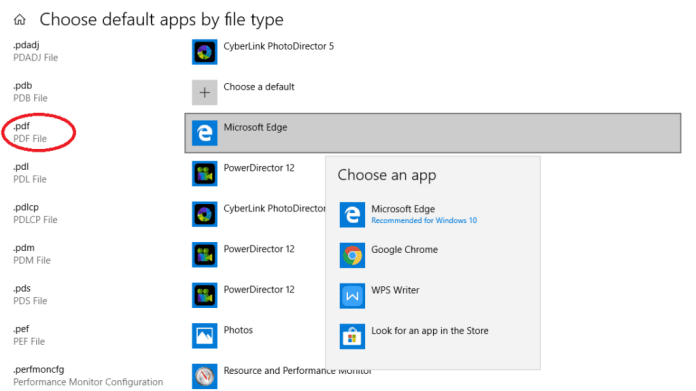Click Photos label for .pef

point(238,330)
